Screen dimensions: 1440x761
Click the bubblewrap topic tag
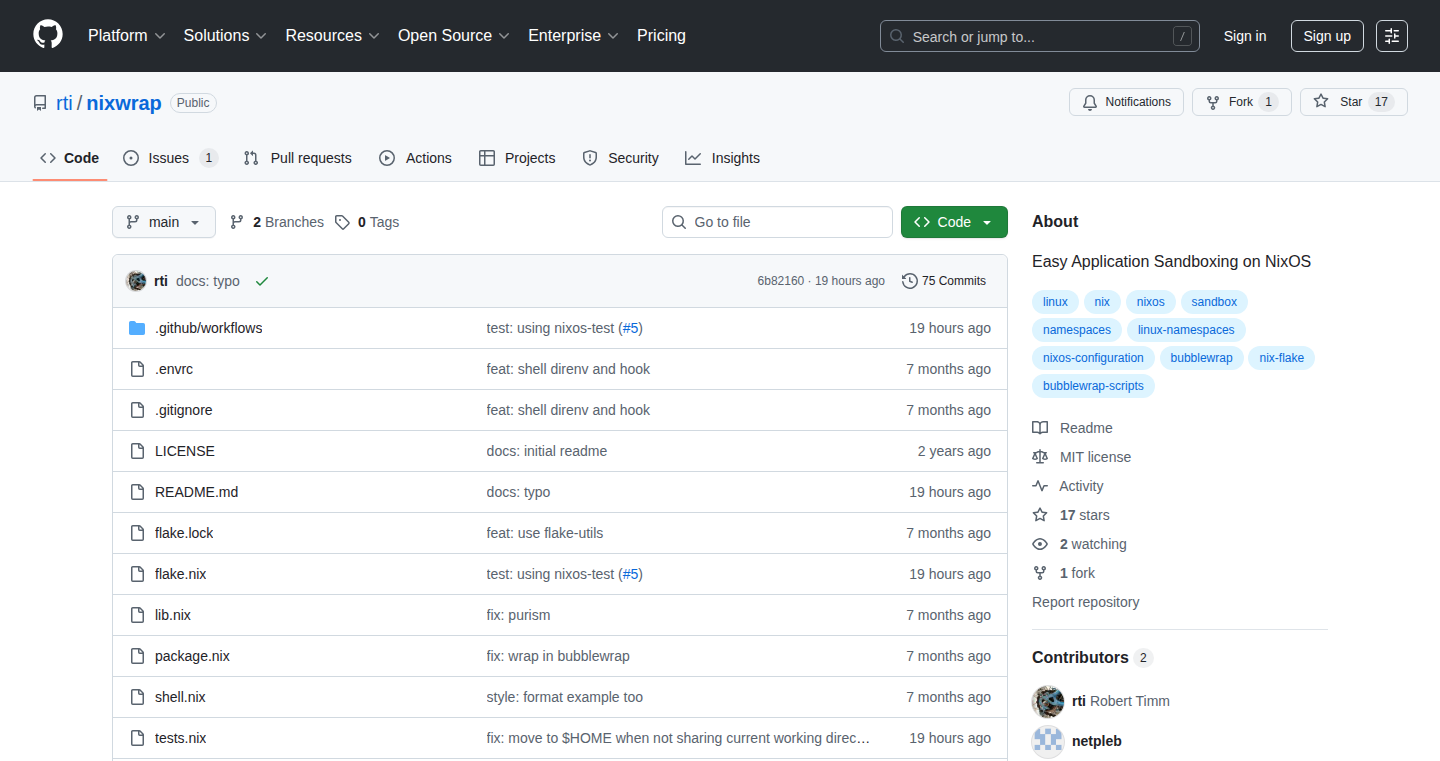[x=1201, y=358]
